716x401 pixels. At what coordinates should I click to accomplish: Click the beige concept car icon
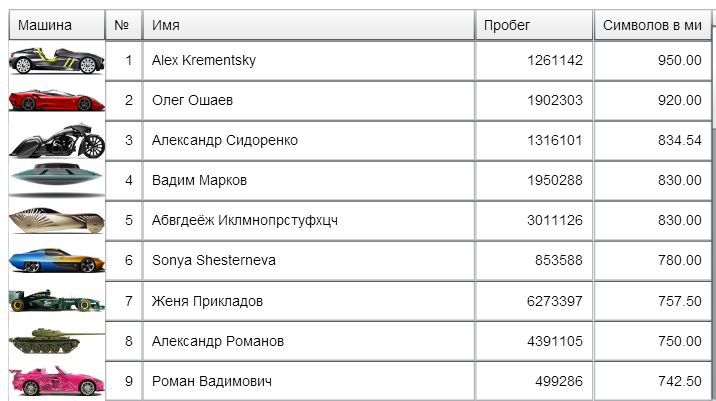(x=57, y=220)
